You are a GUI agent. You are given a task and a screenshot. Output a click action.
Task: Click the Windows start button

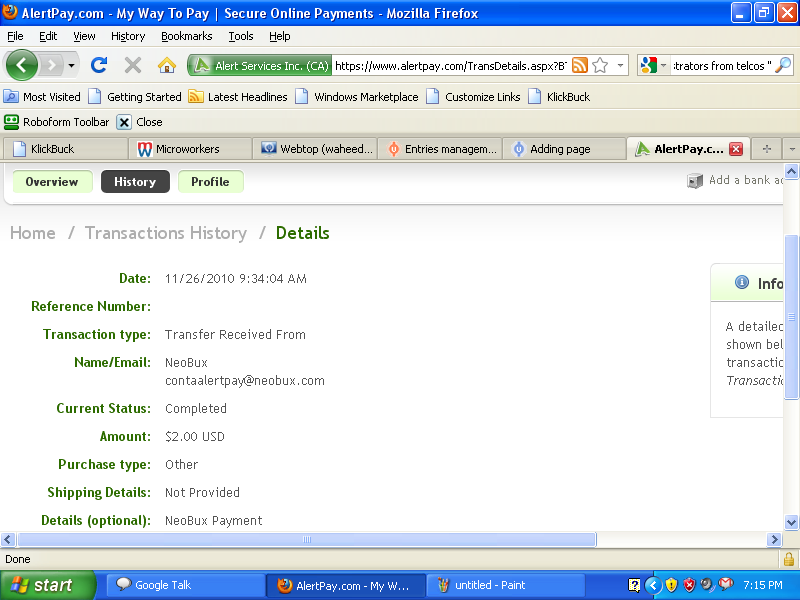[48, 585]
